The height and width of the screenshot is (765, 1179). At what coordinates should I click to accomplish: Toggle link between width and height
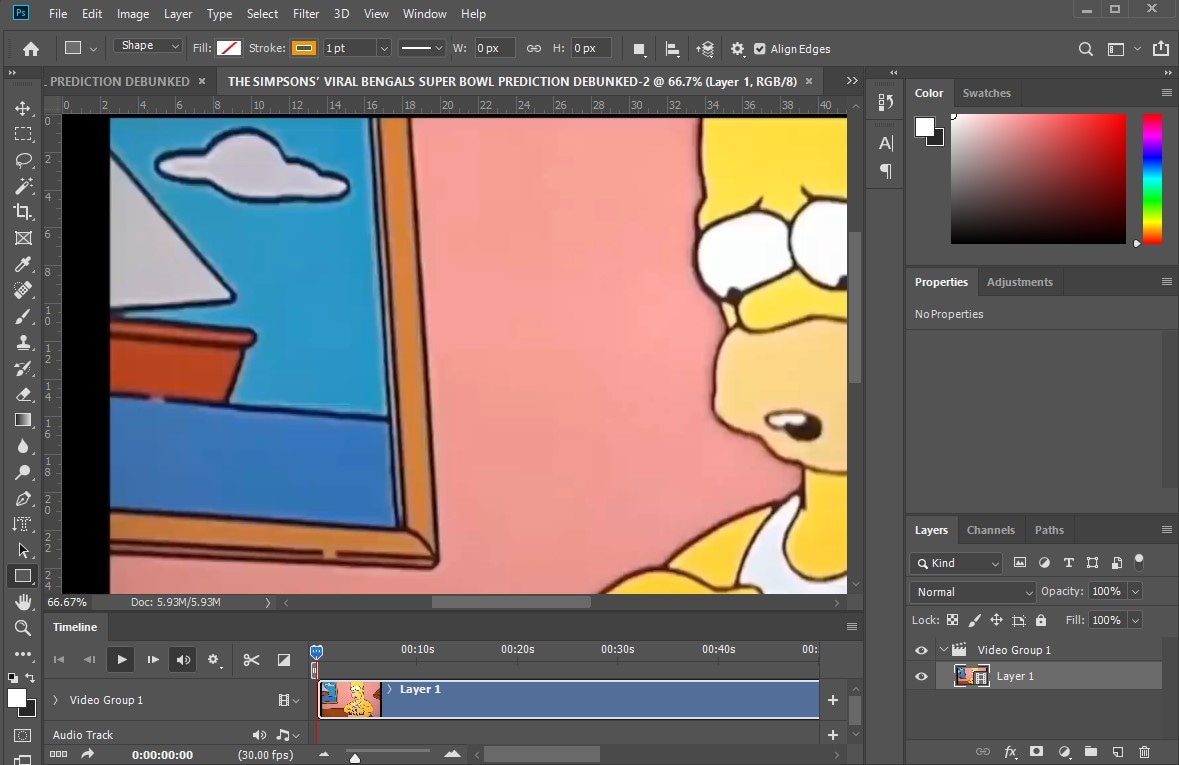pos(533,48)
